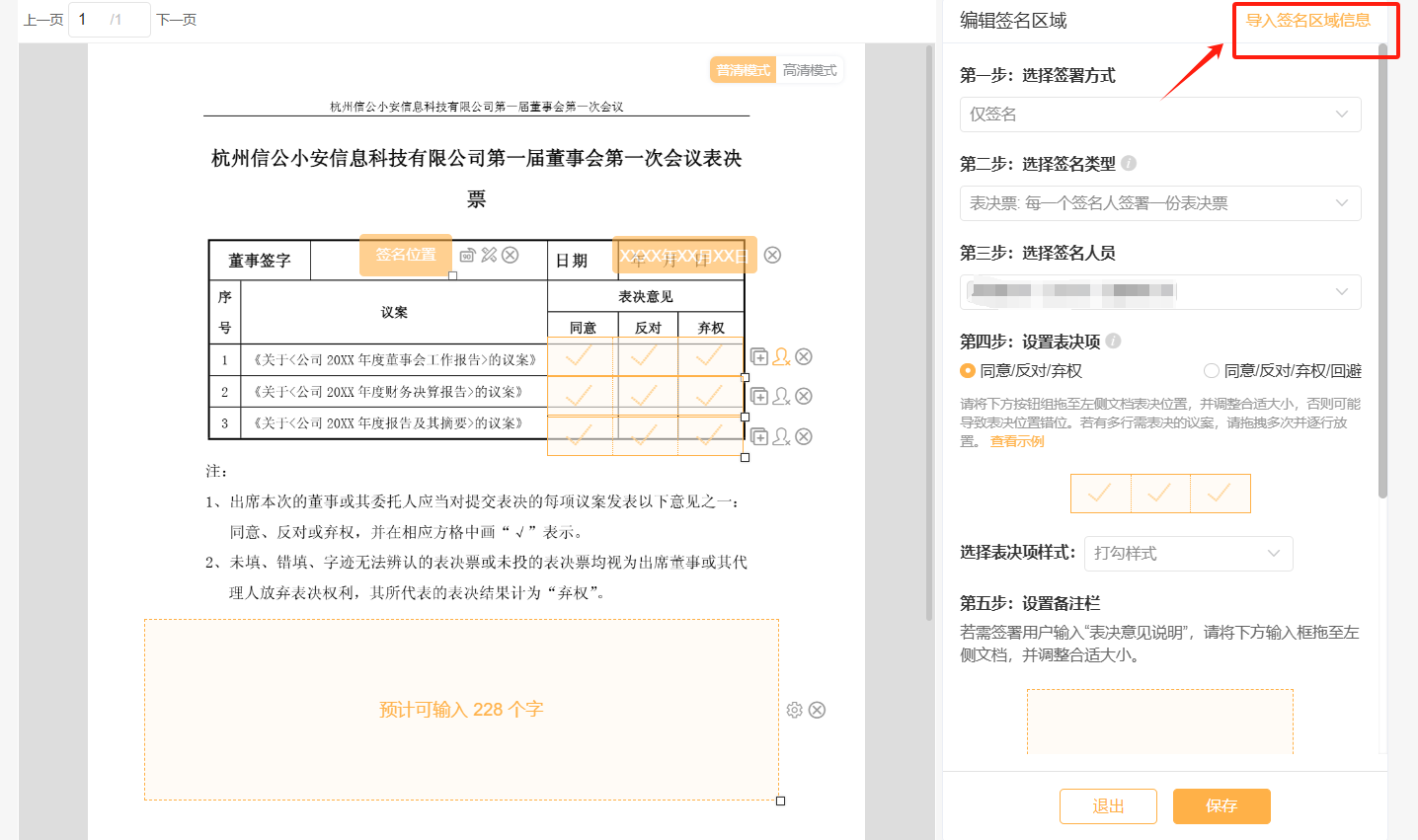Click the 同意 checkmark for agenda item 1

pos(580,356)
